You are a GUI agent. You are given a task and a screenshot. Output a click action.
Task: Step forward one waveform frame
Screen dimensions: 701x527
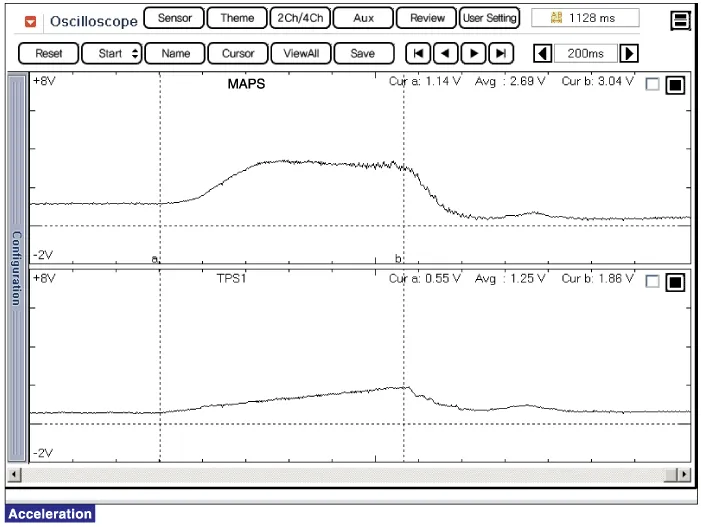tap(474, 53)
